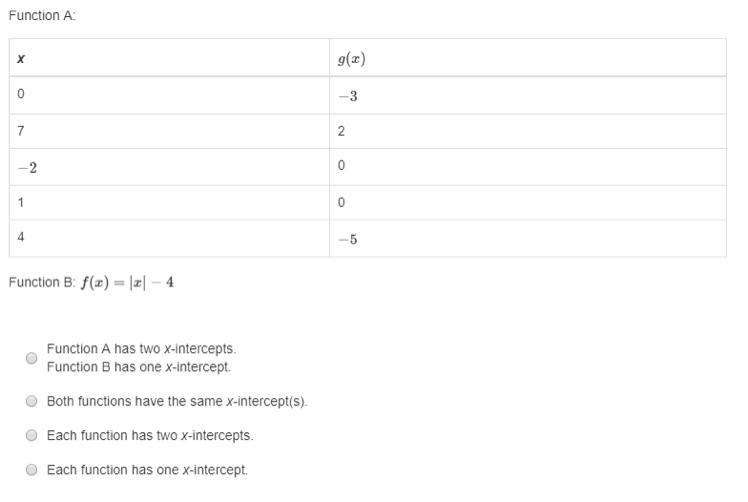
Task: Click the x column header cell
Action: pos(169,58)
